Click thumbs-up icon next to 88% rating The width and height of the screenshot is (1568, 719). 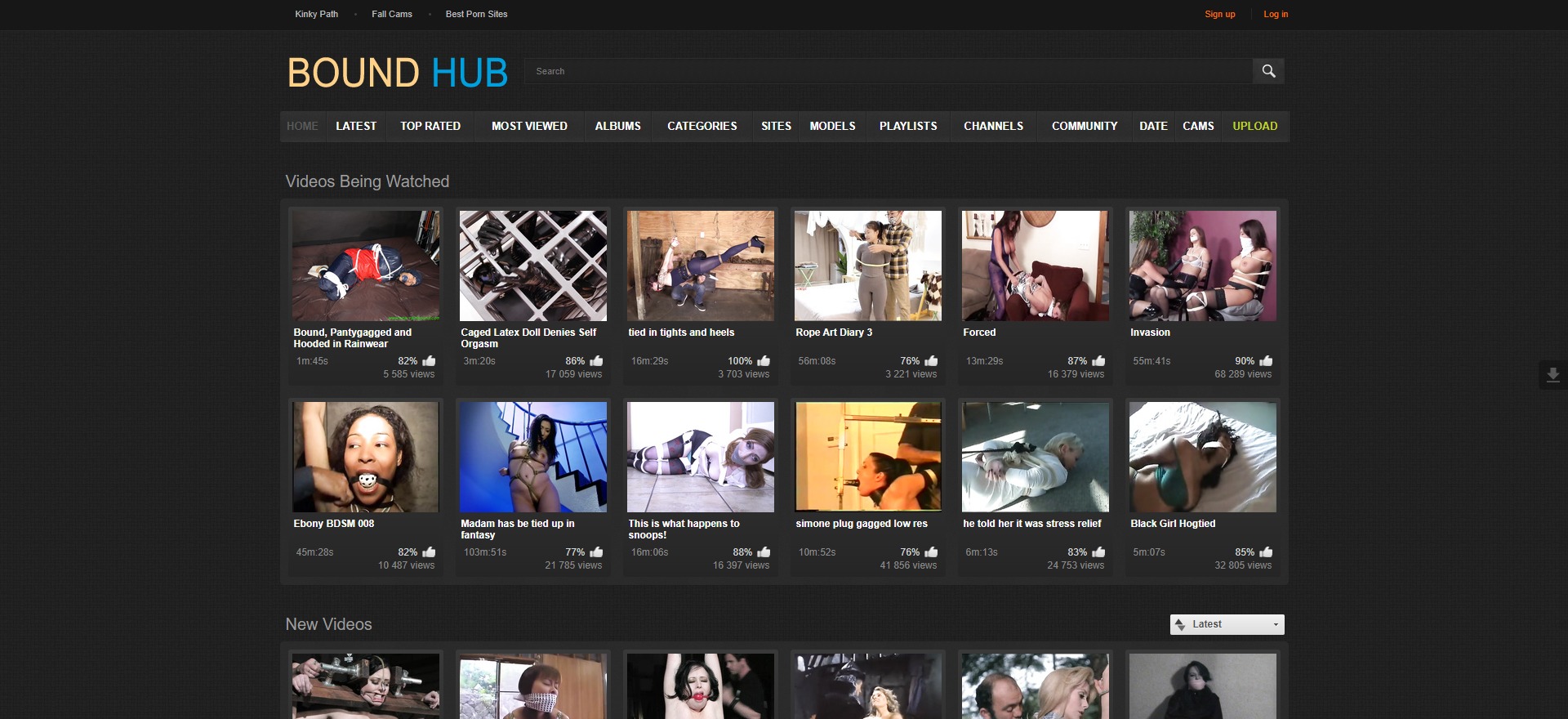[764, 552]
